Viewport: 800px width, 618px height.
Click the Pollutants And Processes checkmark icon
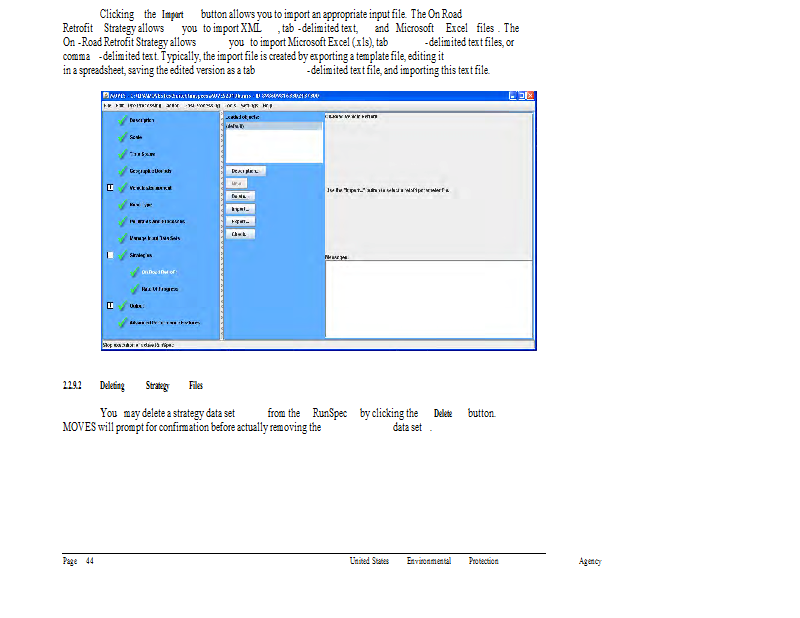tap(121, 221)
